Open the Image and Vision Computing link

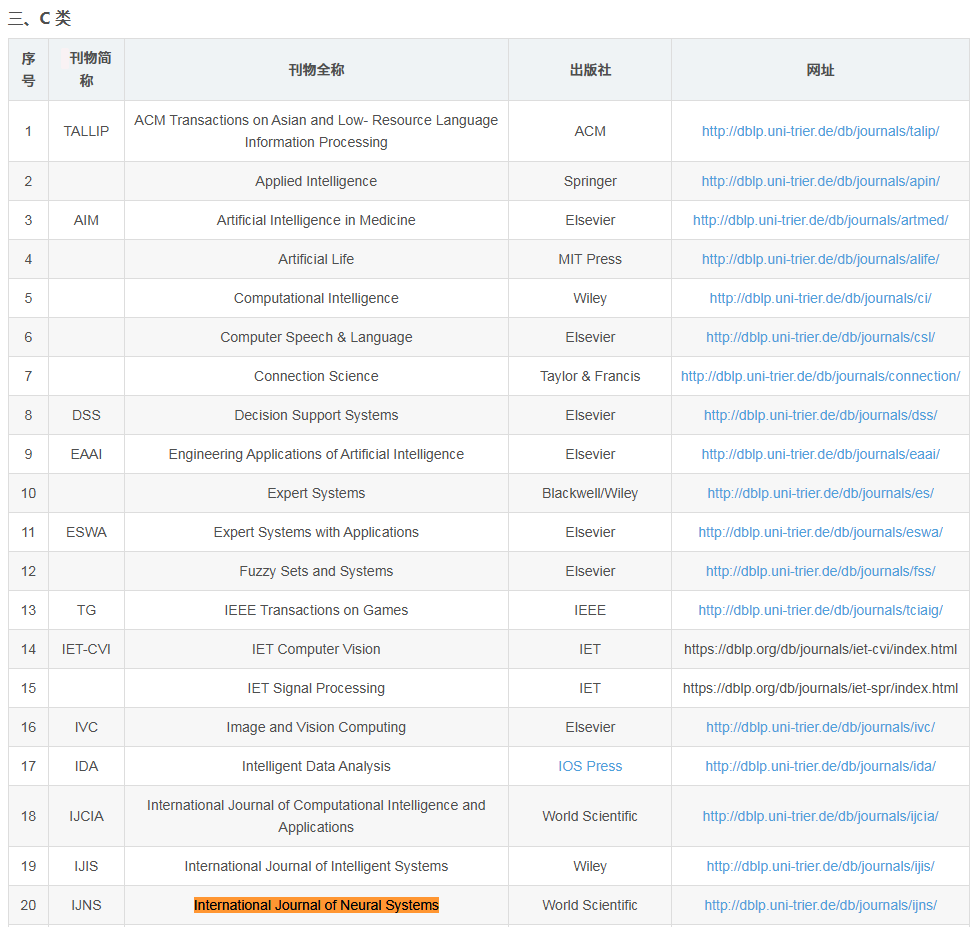[x=820, y=727]
